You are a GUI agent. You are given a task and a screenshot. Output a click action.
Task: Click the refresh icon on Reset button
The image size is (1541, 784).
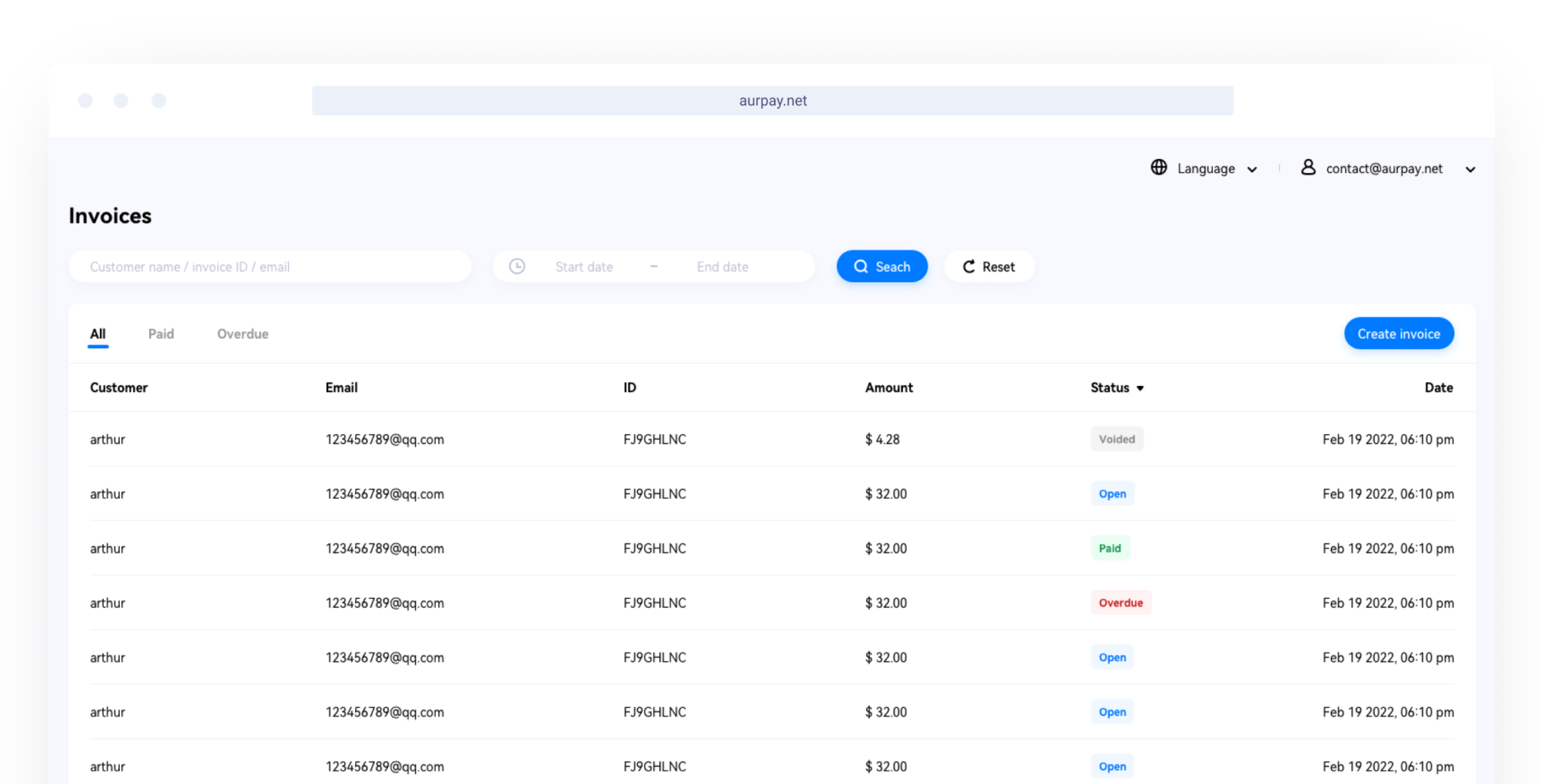pos(969,266)
